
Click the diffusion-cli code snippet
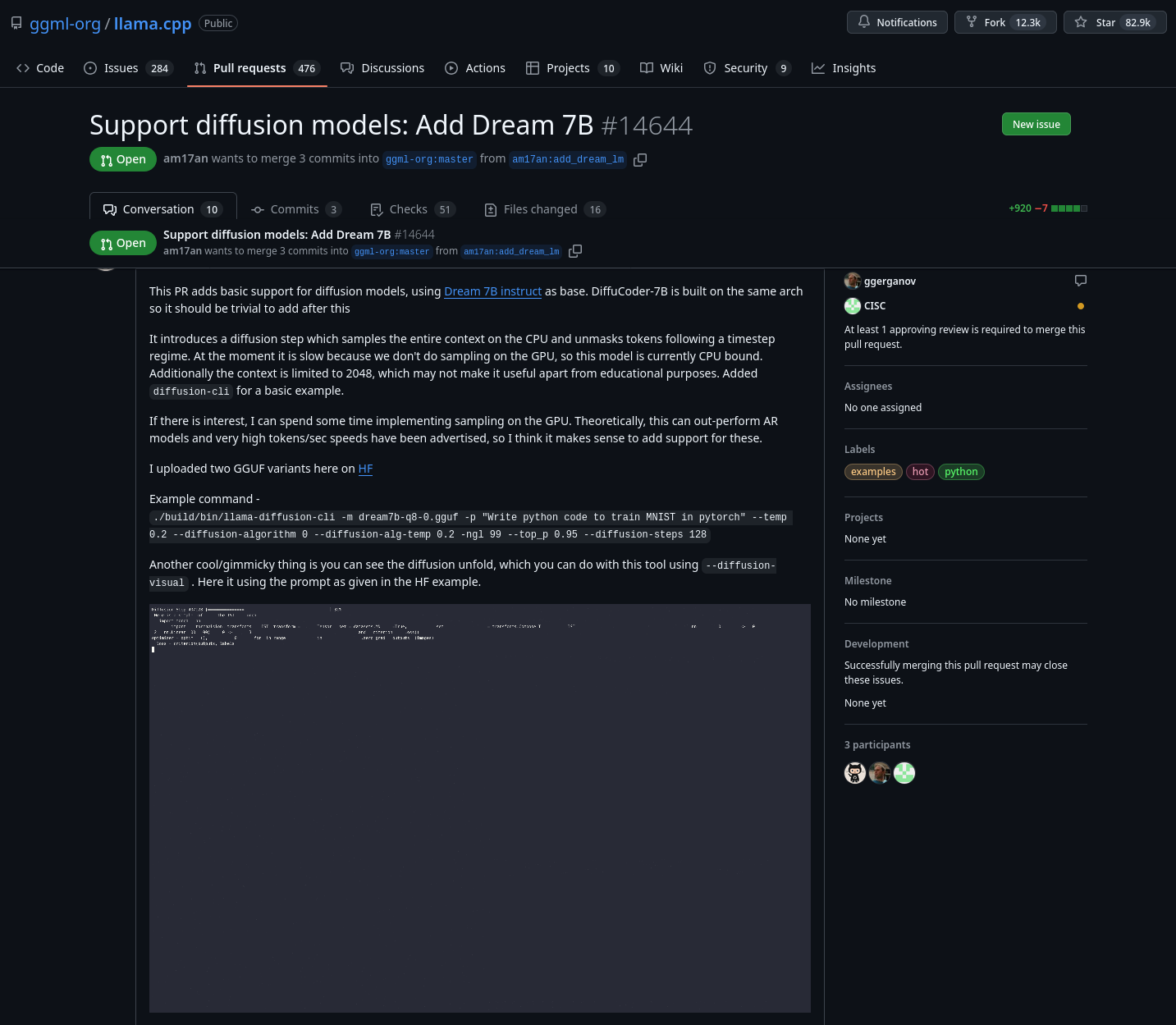(191, 391)
